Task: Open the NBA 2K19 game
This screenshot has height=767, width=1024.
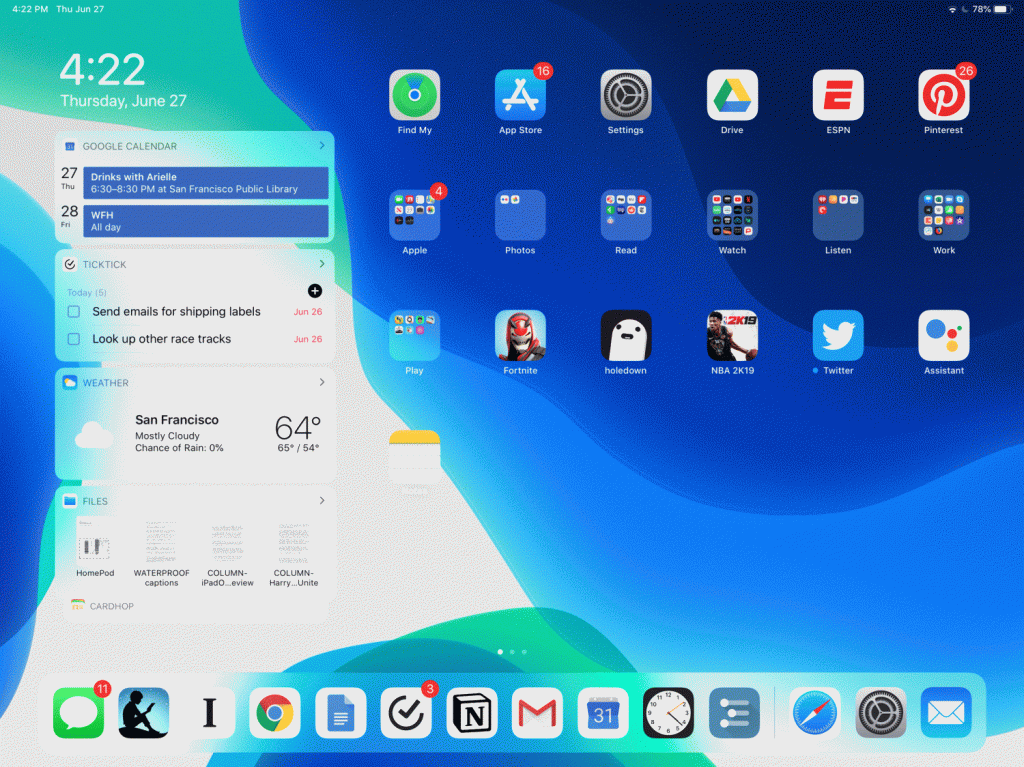Action: [731, 335]
